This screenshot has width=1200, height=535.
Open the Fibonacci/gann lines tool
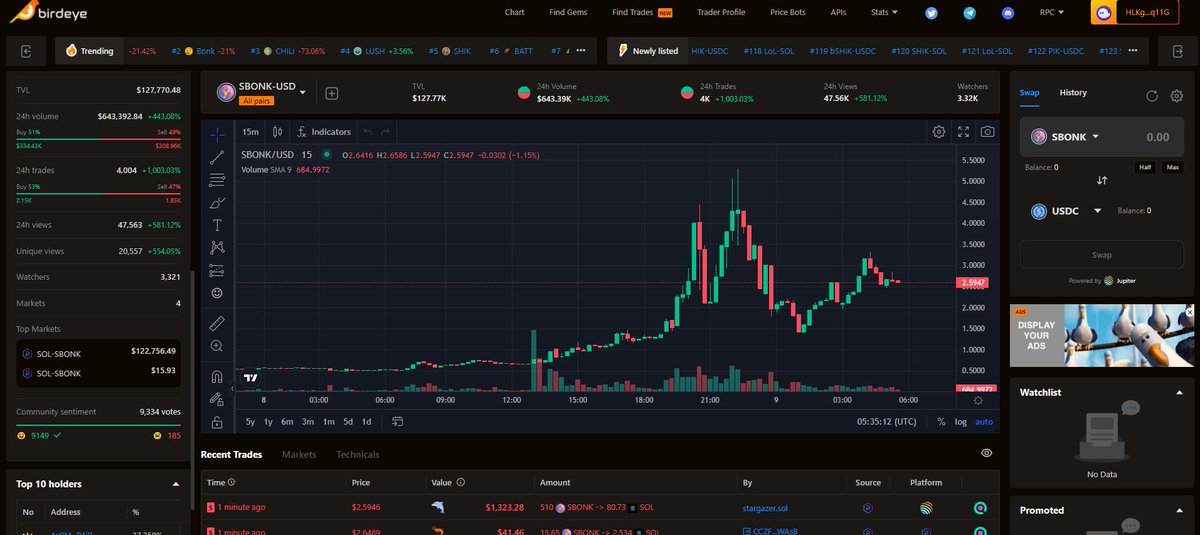pyautogui.click(x=217, y=180)
